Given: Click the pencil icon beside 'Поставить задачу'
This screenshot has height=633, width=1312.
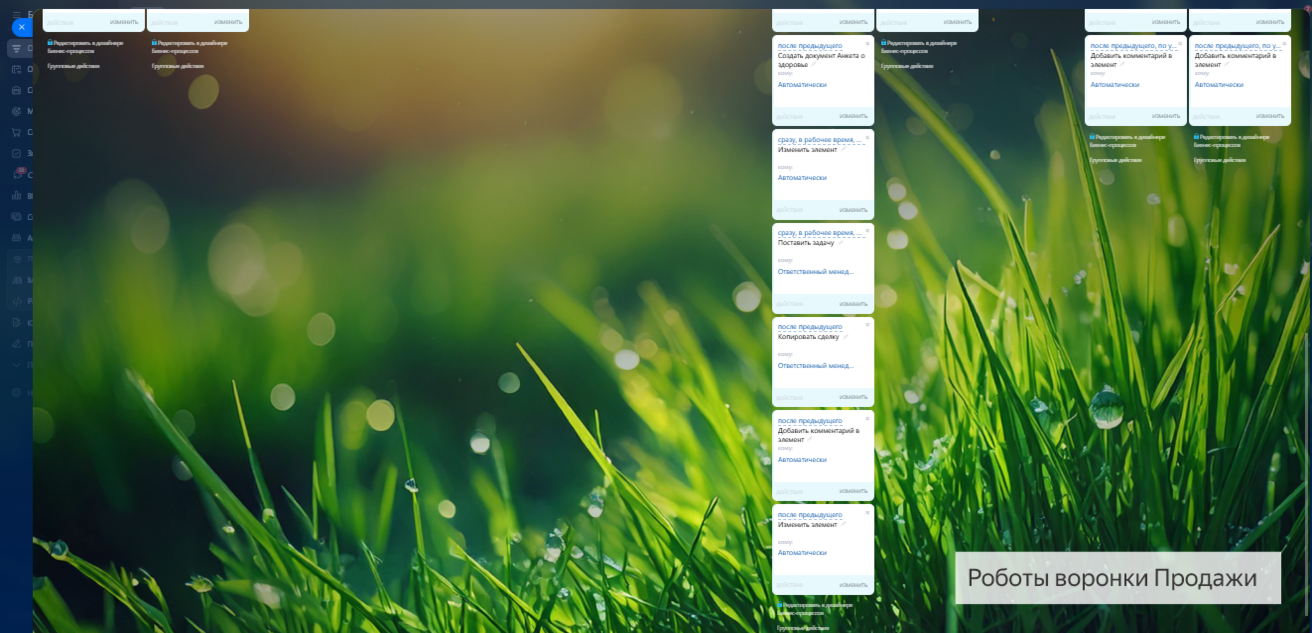Looking at the screenshot, I should [x=841, y=243].
